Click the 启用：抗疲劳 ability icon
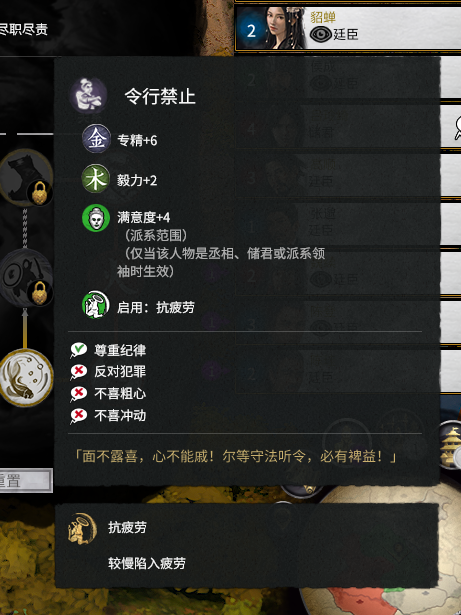The width and height of the screenshot is (461, 615). pos(96,305)
